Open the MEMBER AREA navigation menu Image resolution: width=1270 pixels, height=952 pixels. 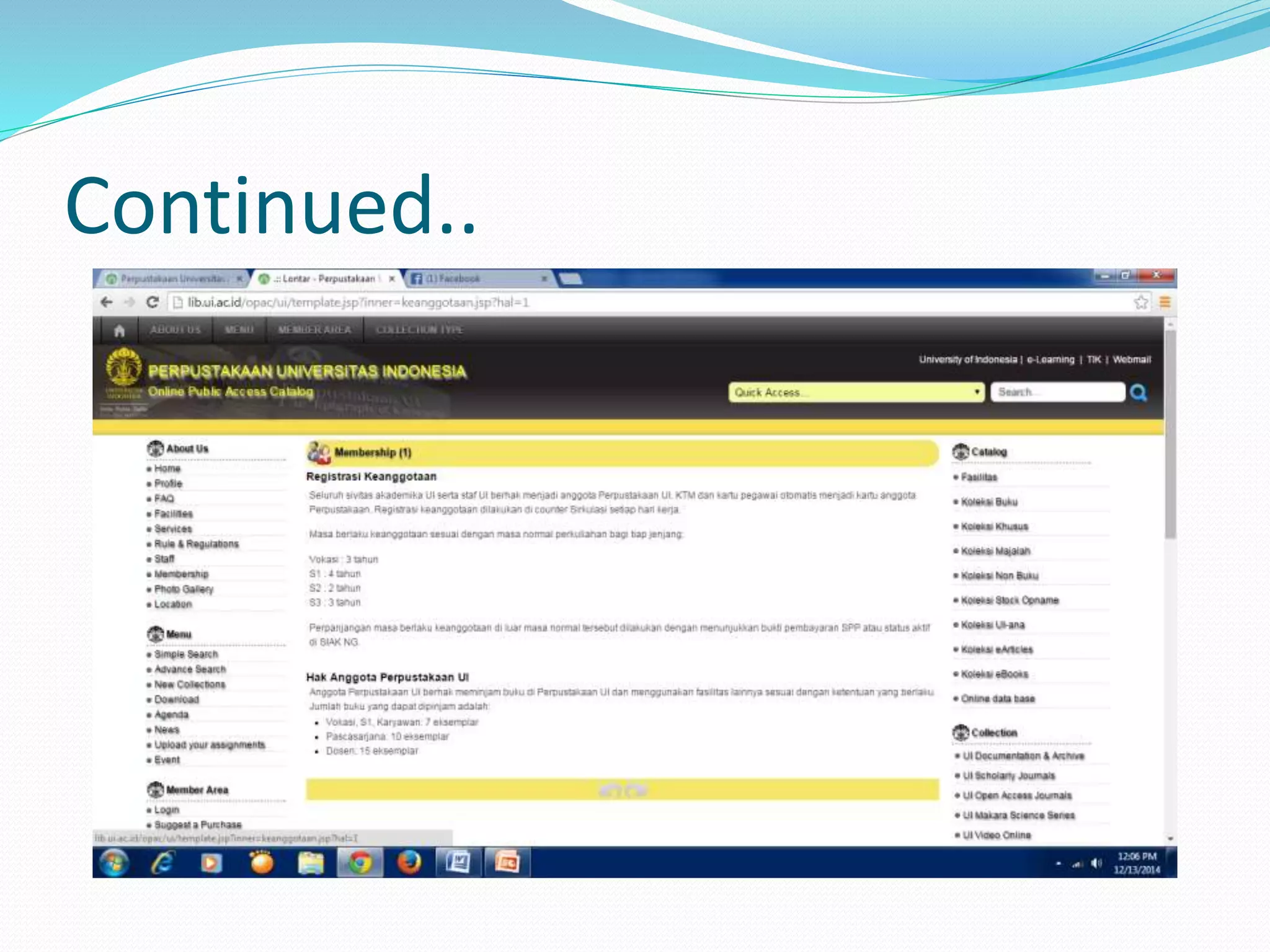tap(314, 330)
